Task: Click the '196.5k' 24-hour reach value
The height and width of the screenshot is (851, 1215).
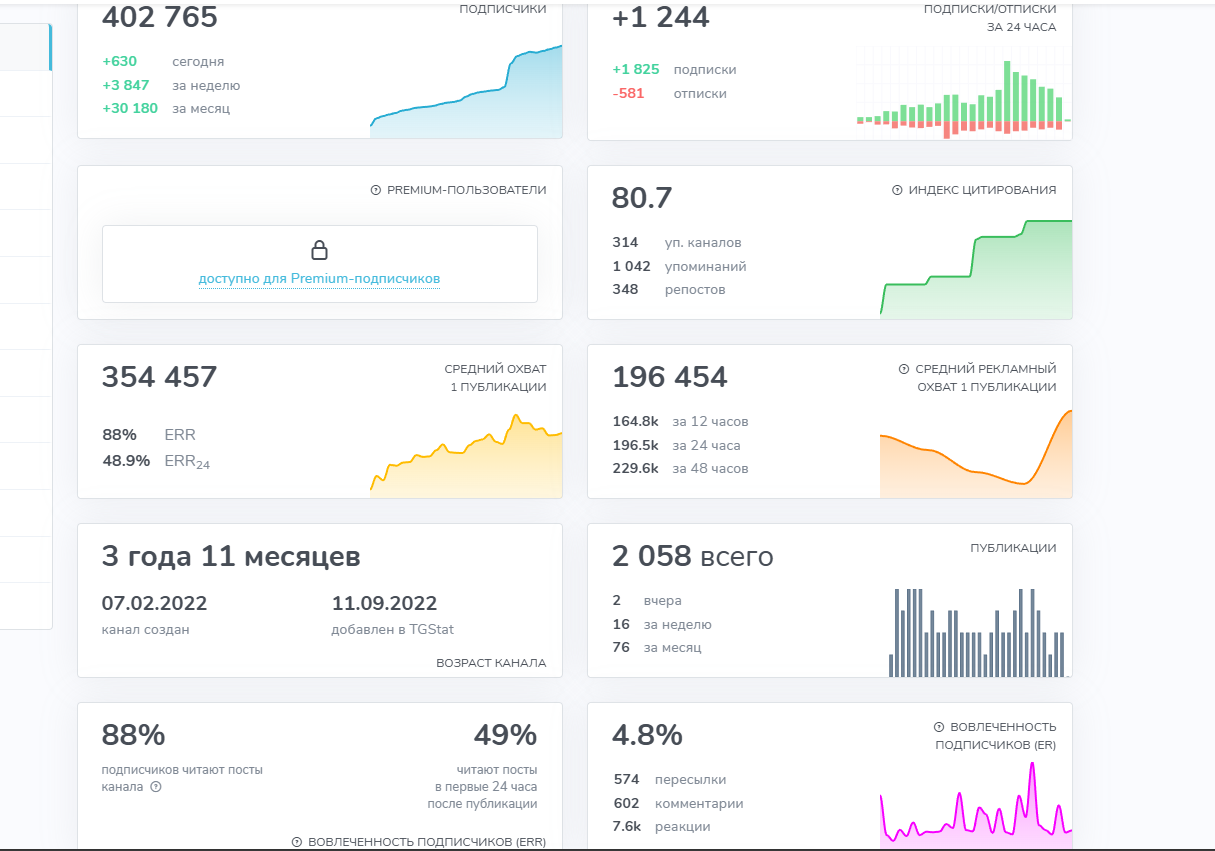Action: point(635,446)
